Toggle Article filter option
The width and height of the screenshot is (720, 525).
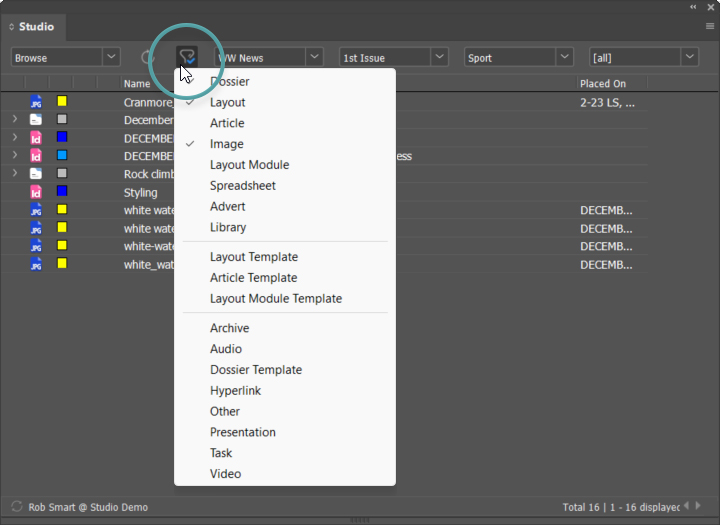(285, 123)
